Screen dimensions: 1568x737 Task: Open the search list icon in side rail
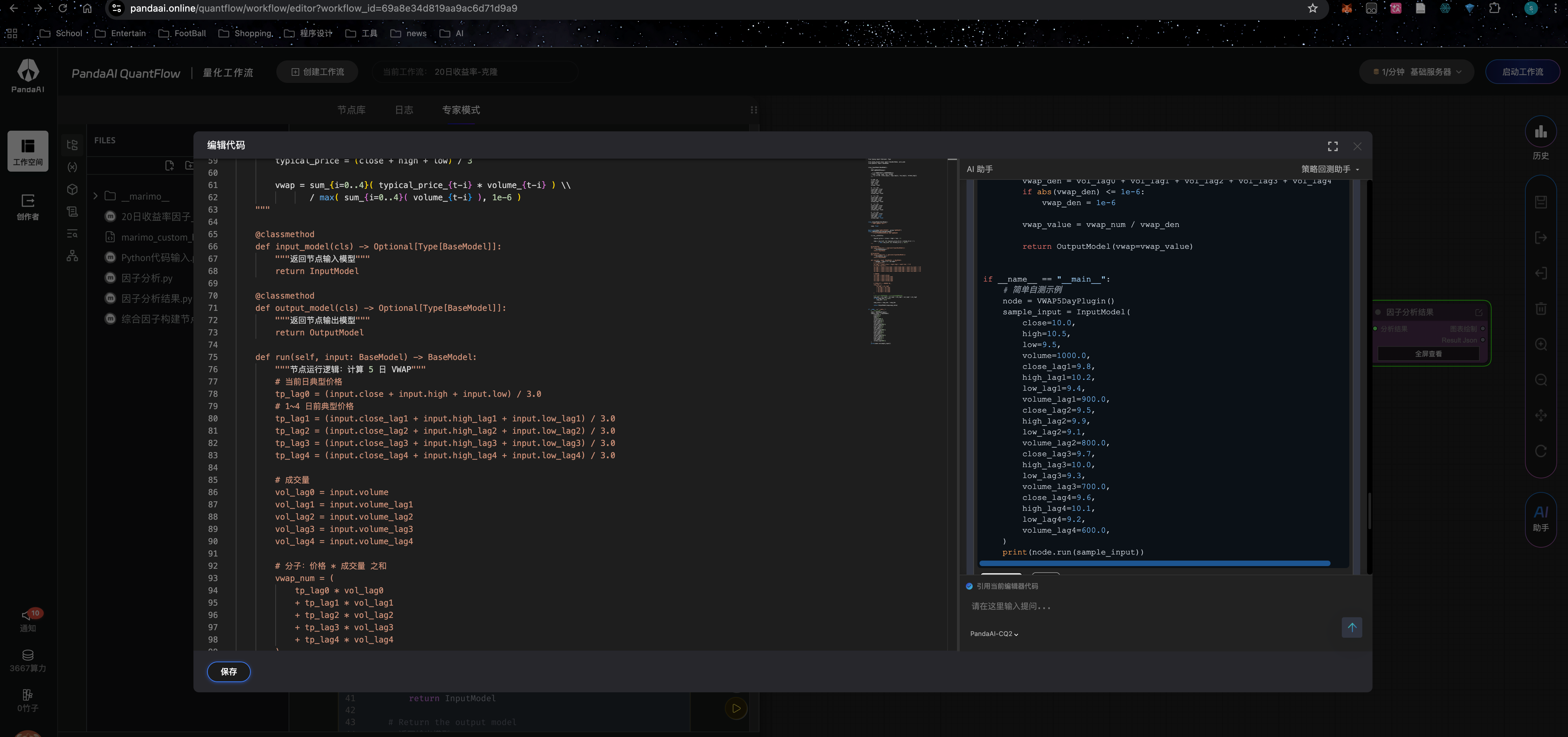[x=72, y=234]
